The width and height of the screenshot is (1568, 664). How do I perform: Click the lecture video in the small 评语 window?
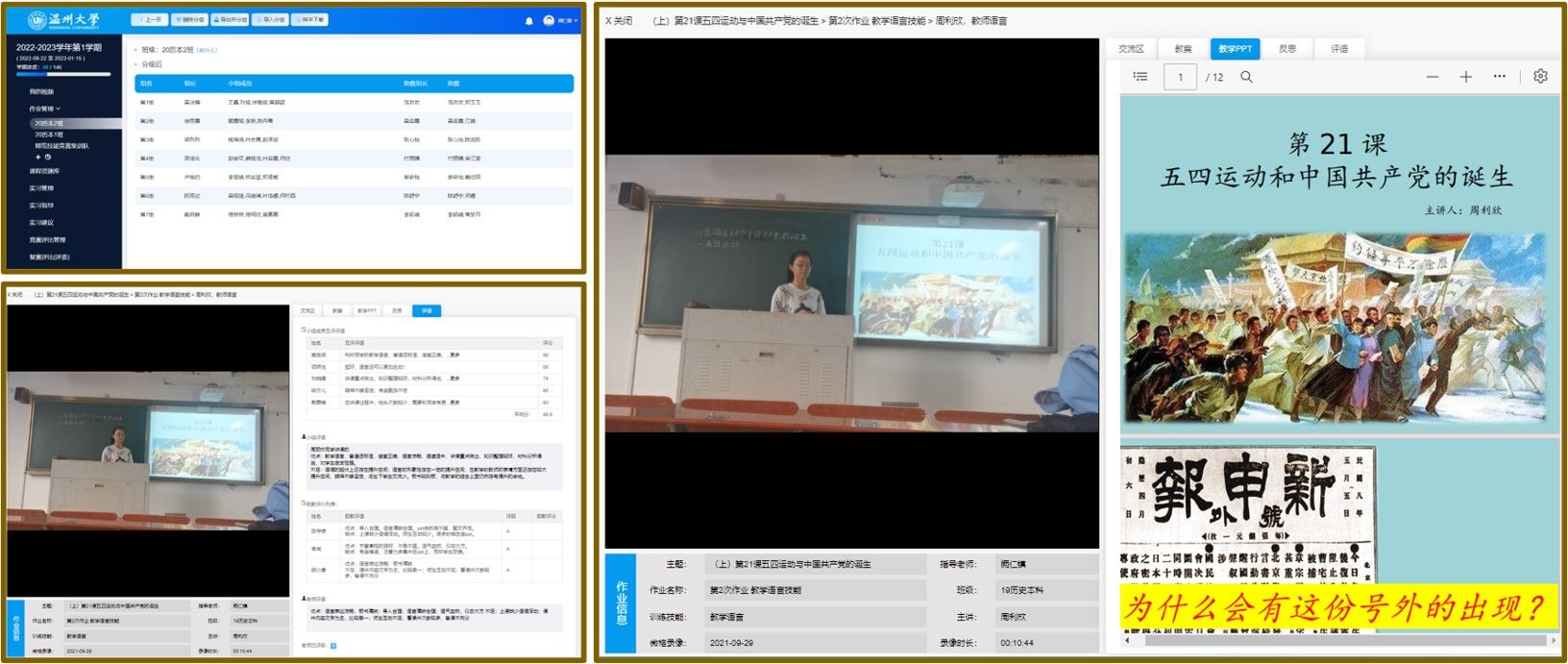coord(148,451)
